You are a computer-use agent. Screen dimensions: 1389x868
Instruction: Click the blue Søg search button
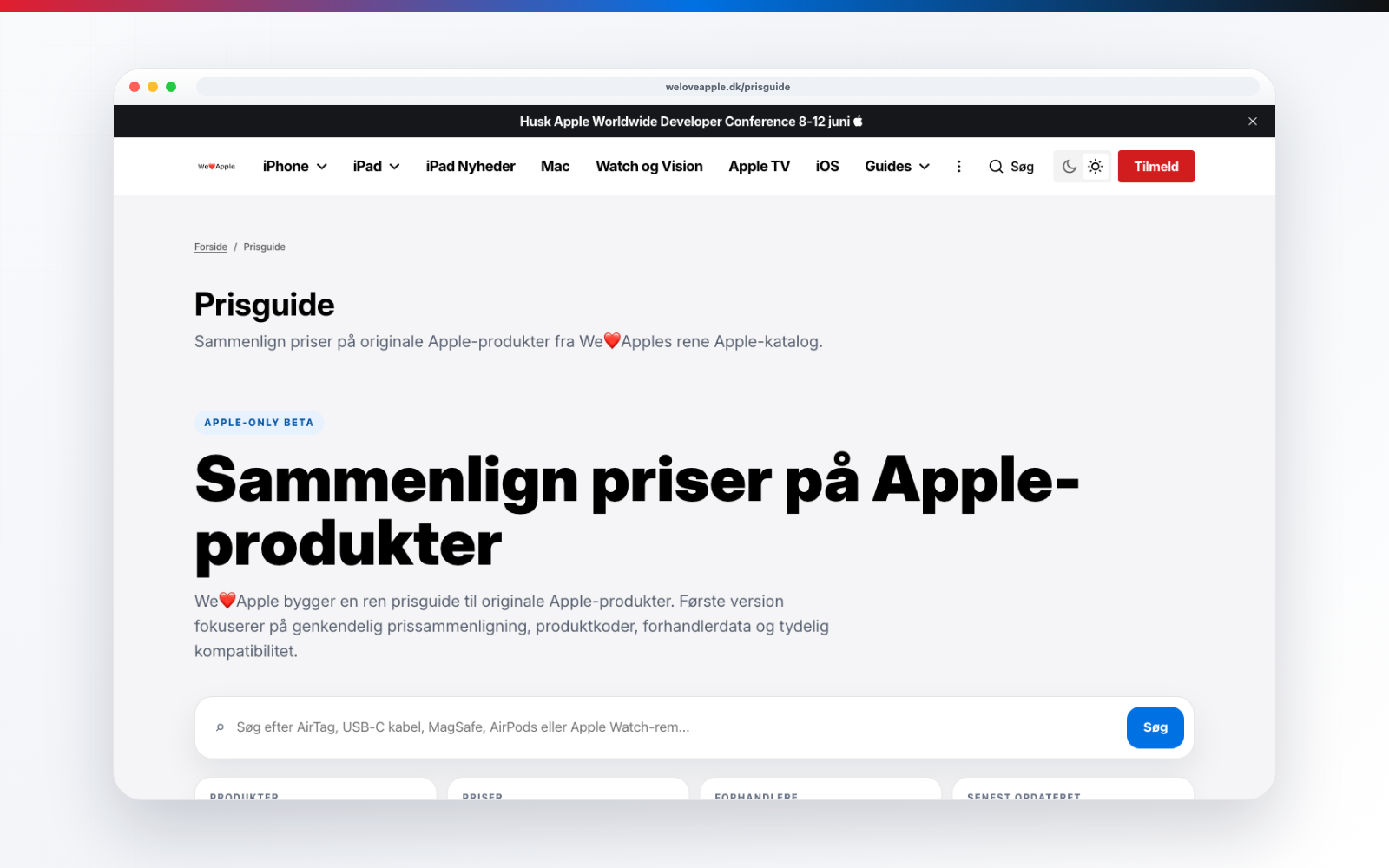point(1155,727)
